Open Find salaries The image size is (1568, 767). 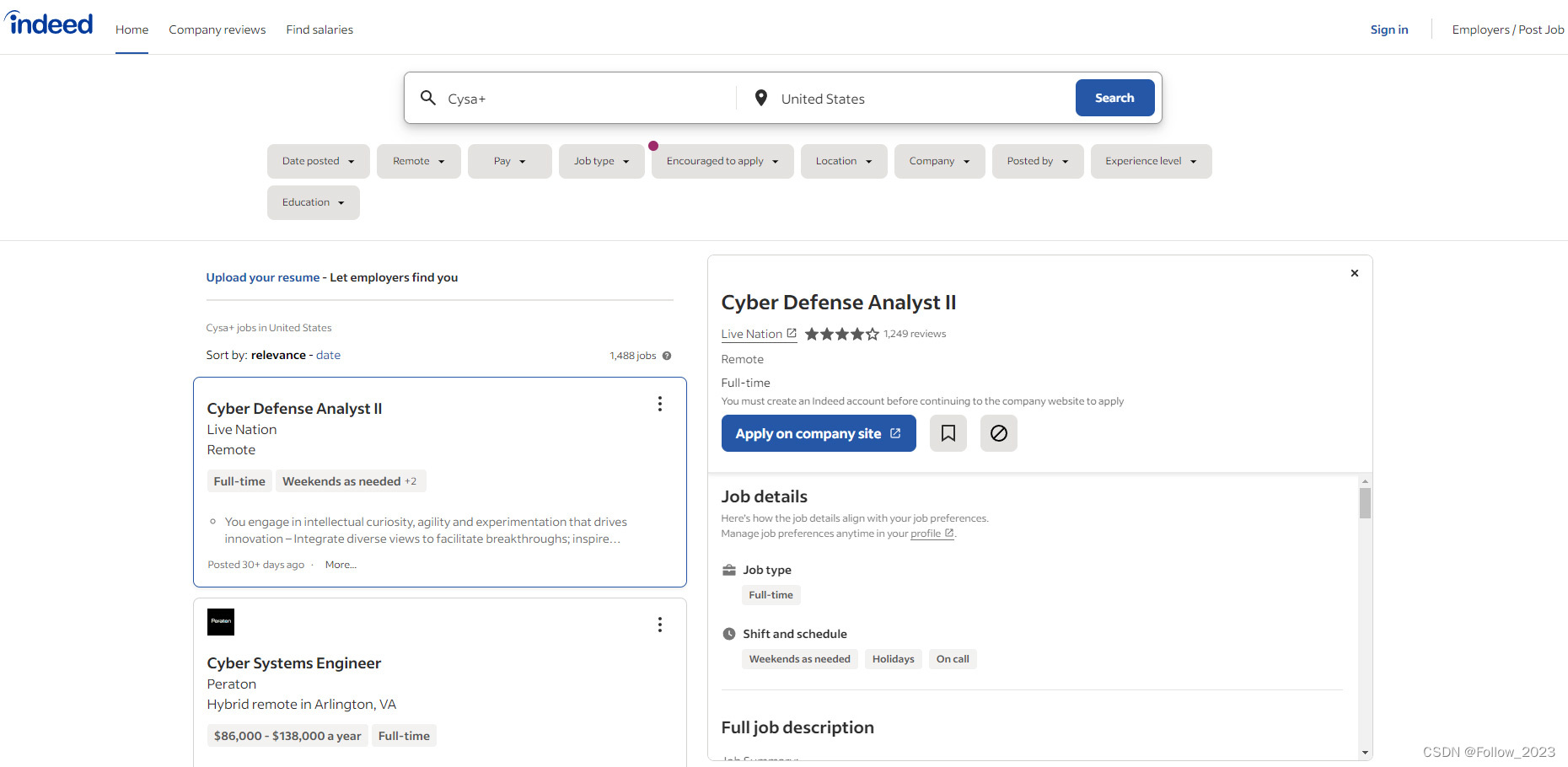320,29
